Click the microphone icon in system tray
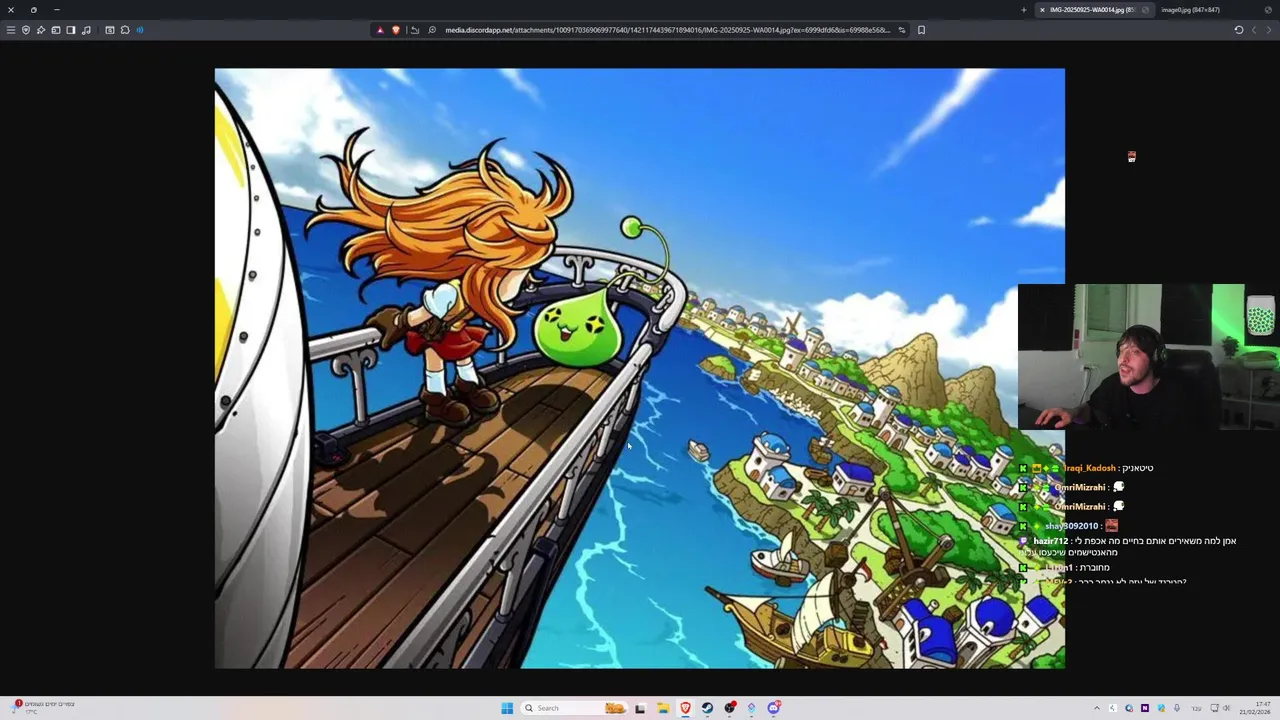Image resolution: width=1280 pixels, height=720 pixels. point(1177,708)
